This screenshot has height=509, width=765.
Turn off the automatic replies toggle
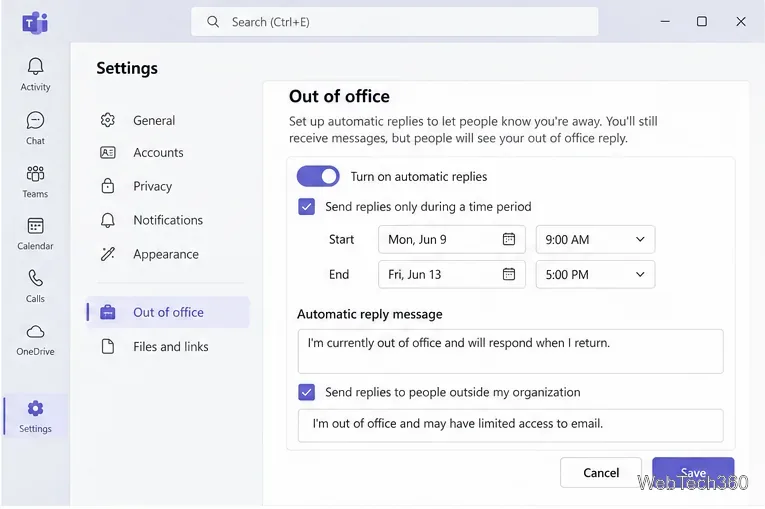coord(318,176)
